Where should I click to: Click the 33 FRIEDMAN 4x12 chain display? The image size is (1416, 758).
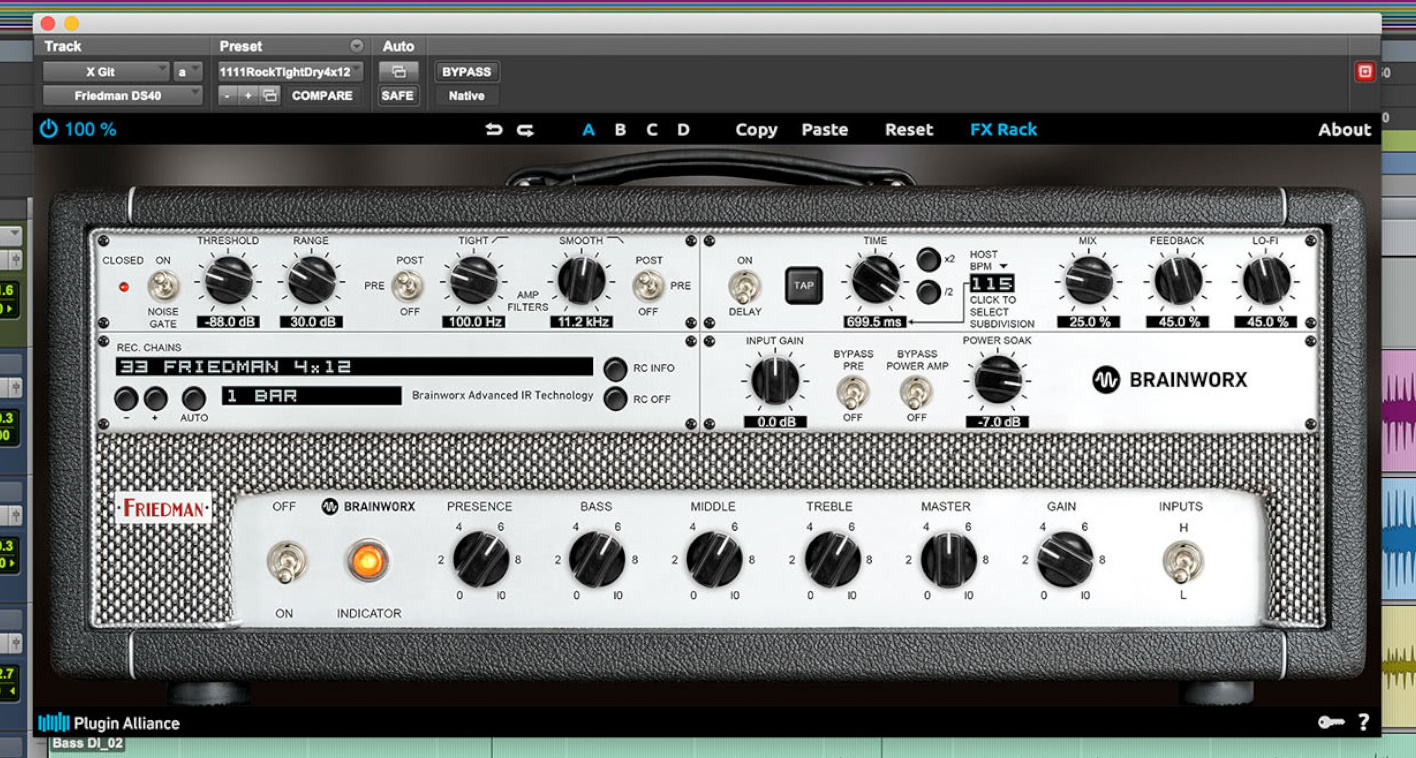354,367
